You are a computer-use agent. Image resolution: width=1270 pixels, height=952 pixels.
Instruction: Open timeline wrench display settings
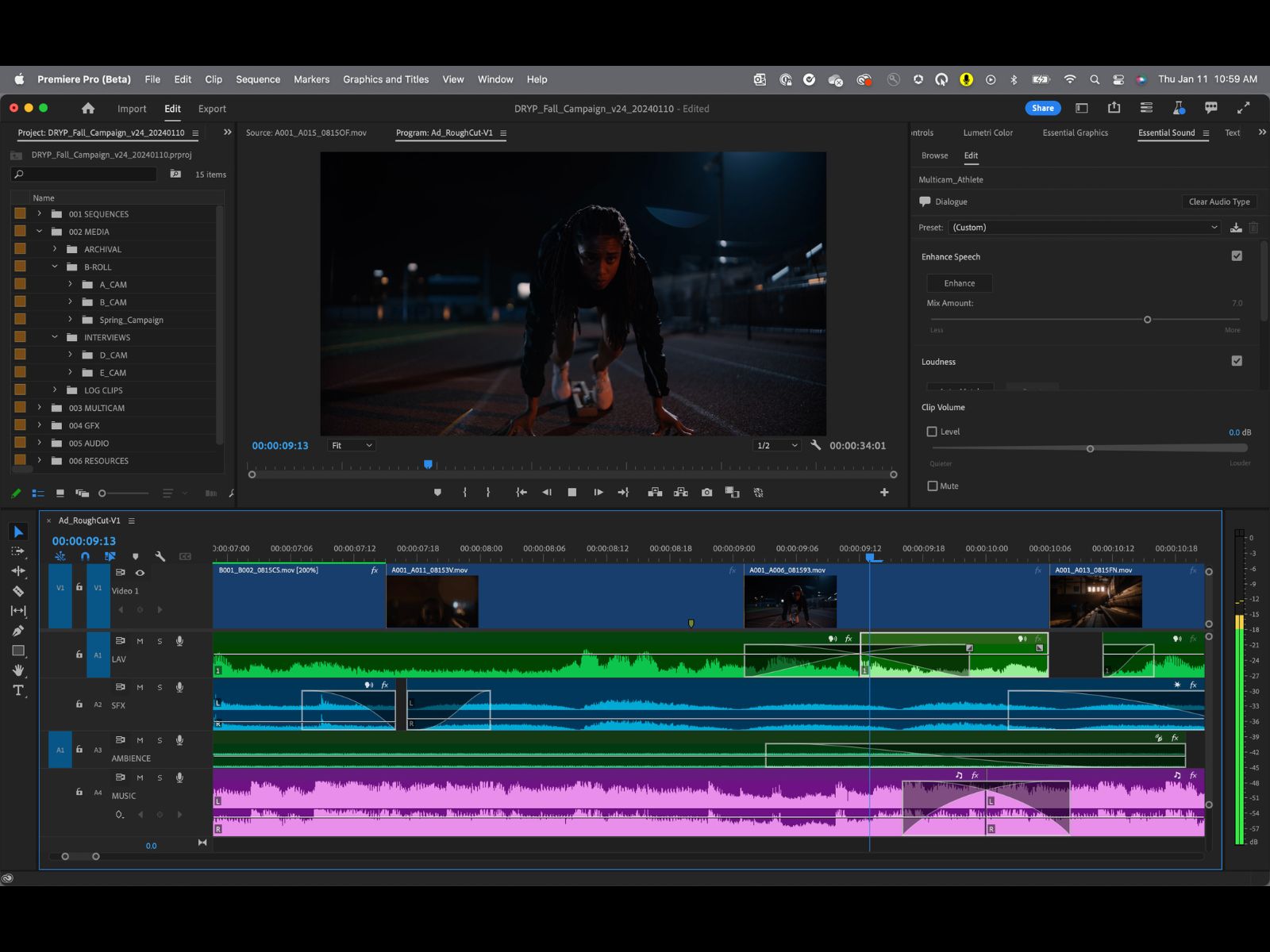coord(160,556)
